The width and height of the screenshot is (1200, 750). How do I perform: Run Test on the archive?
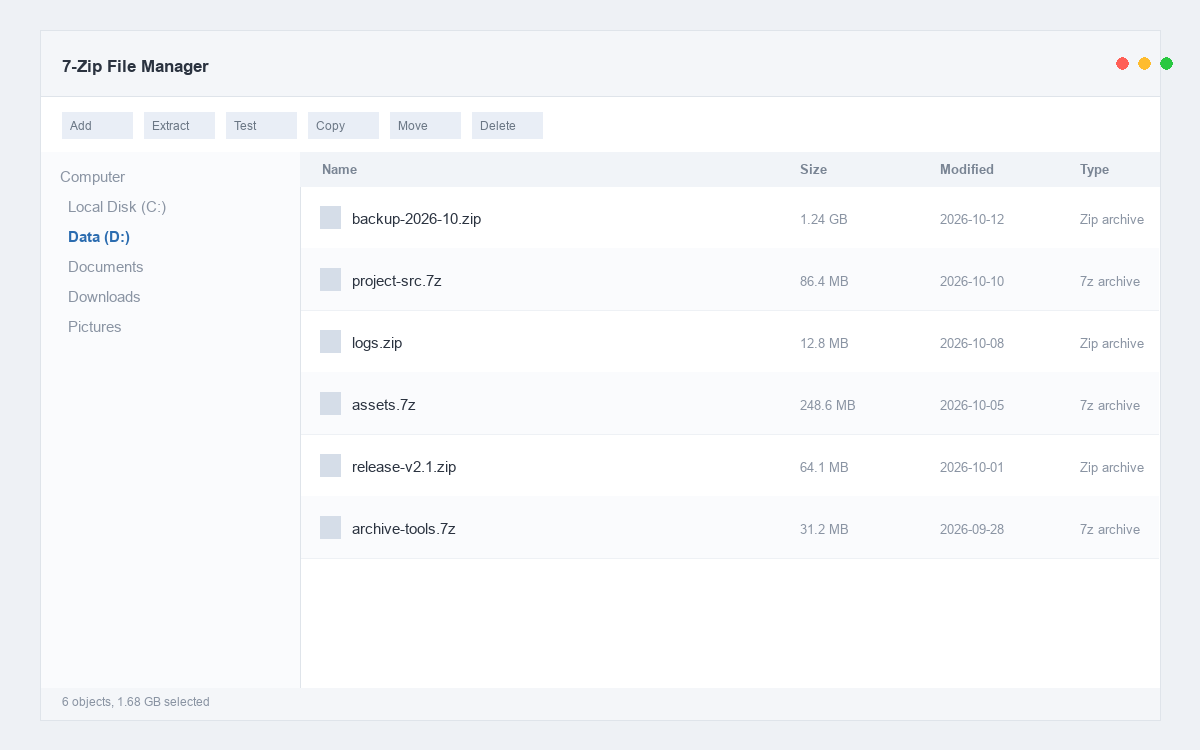point(261,125)
